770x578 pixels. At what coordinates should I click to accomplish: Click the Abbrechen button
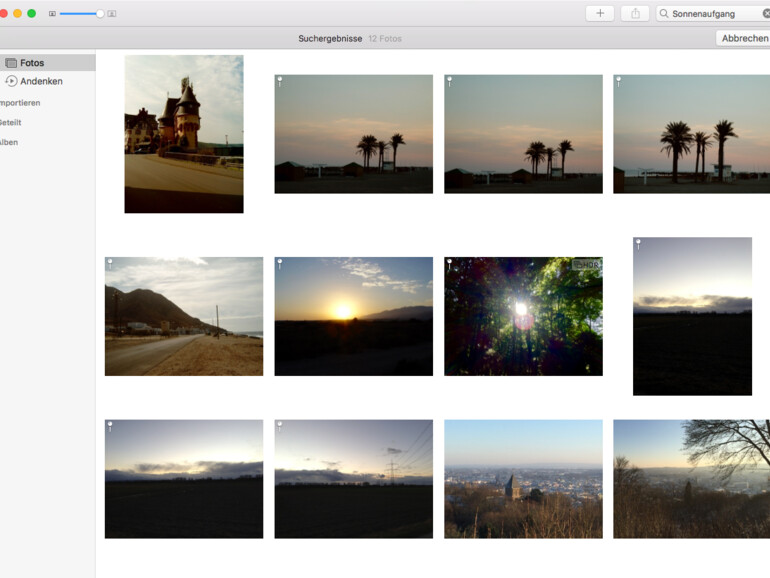[744, 38]
